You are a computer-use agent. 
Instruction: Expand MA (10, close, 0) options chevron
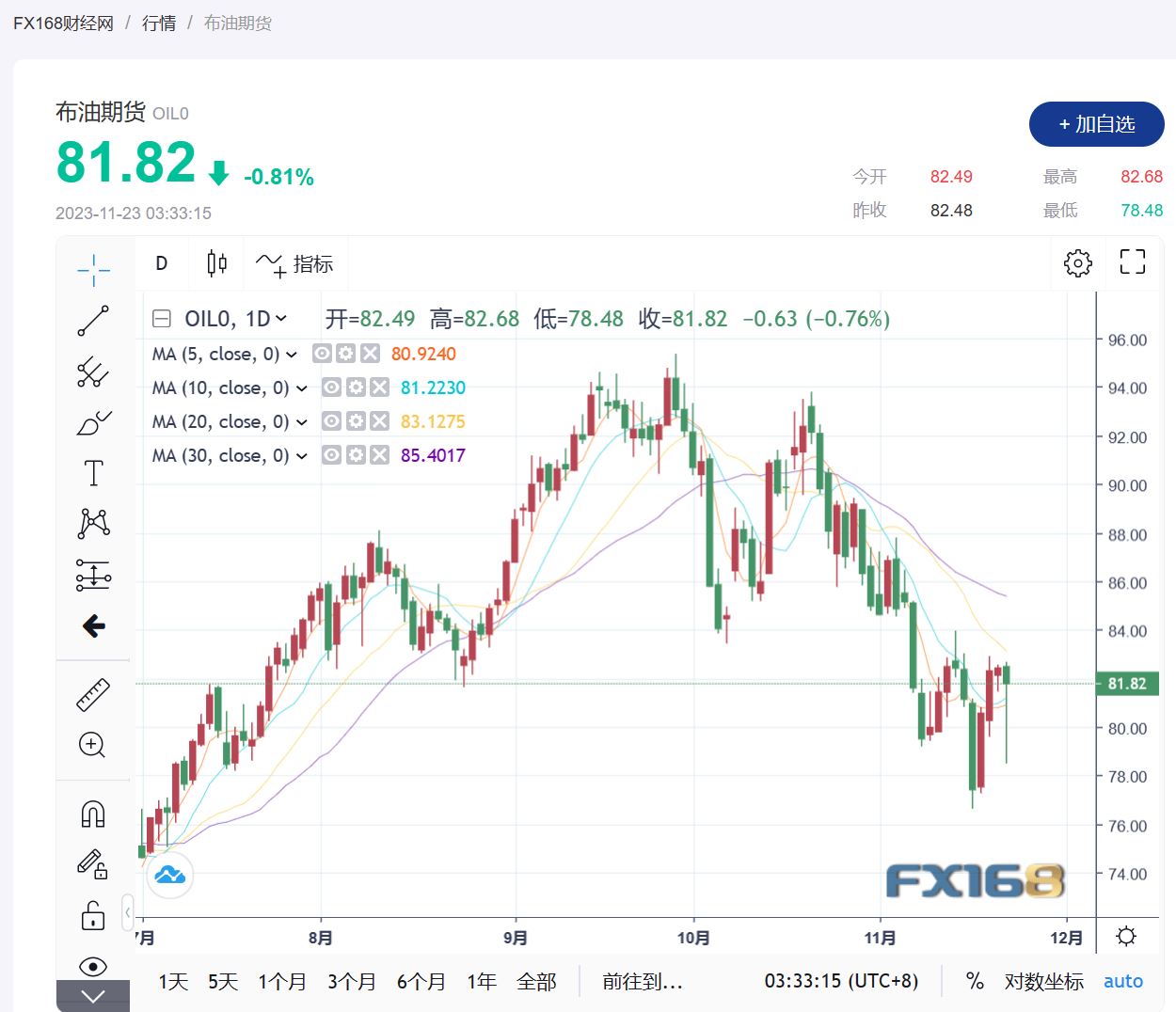click(302, 388)
